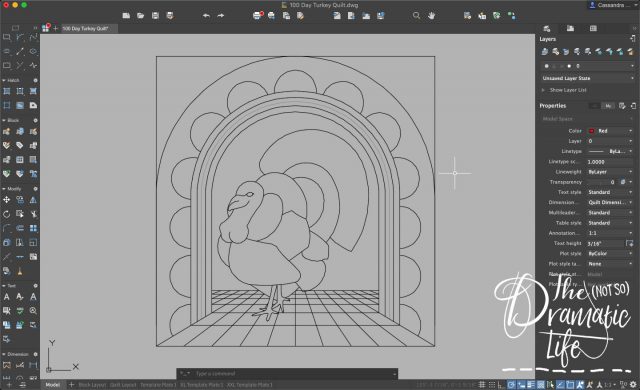
Task: Click the Save drawing icon
Action: [x=155, y=16]
